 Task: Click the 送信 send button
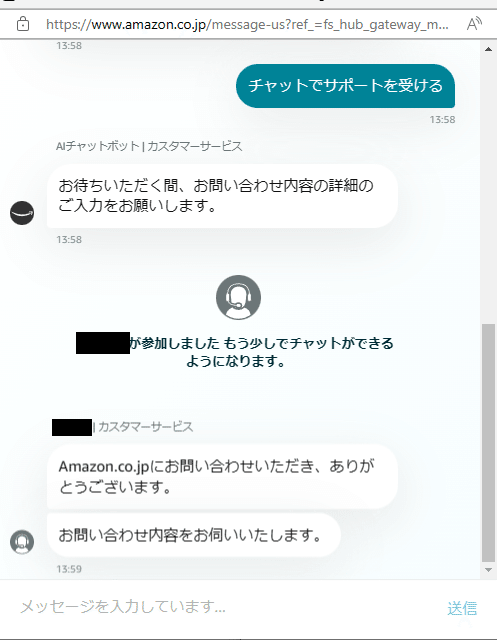462,609
